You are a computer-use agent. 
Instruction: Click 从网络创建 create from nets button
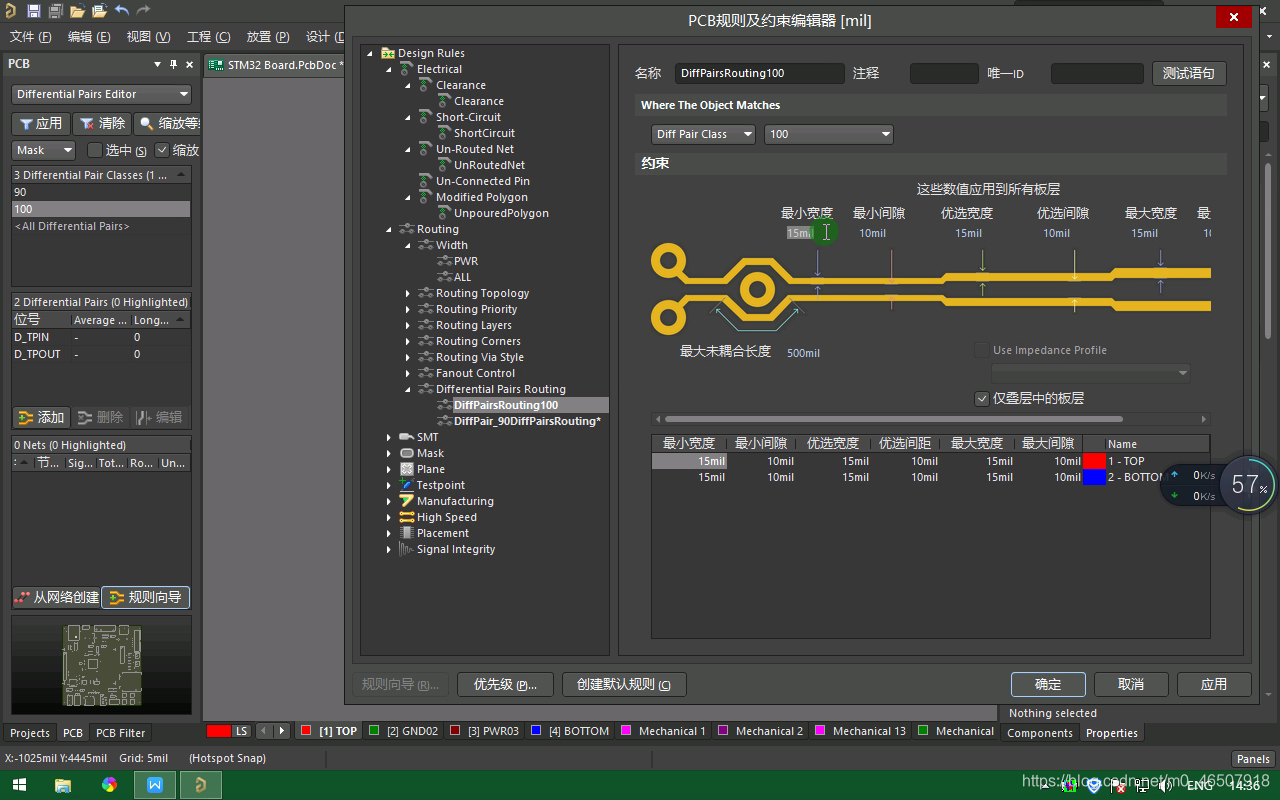click(x=56, y=597)
